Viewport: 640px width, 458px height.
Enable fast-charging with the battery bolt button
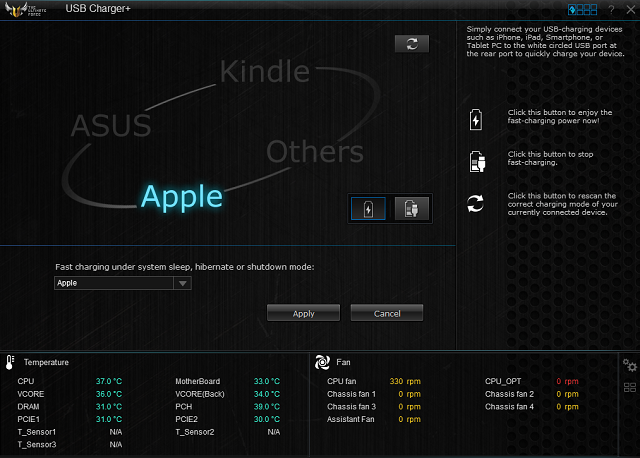pos(370,208)
